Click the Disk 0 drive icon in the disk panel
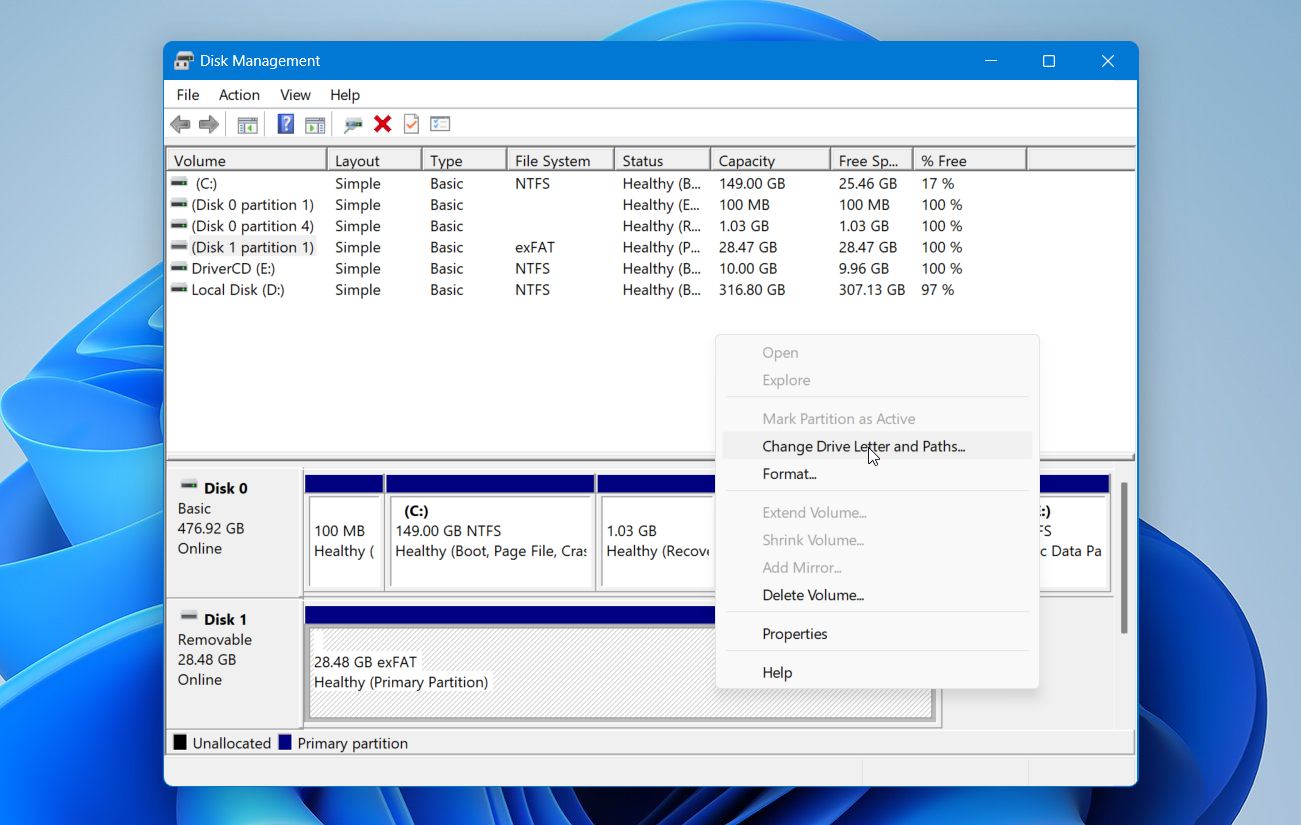Image resolution: width=1301 pixels, height=825 pixels. pos(189,485)
